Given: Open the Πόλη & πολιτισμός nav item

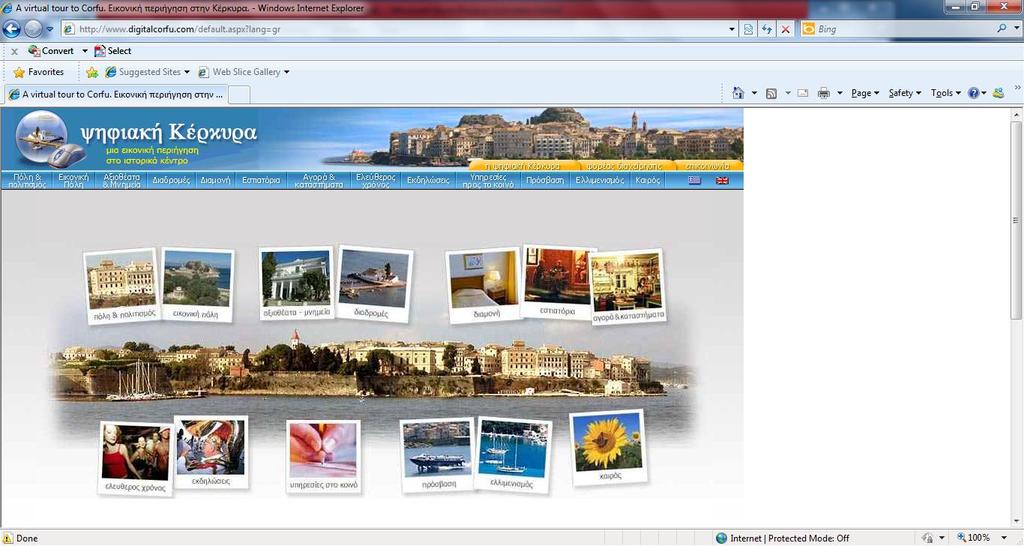Looking at the screenshot, I should point(27,181).
